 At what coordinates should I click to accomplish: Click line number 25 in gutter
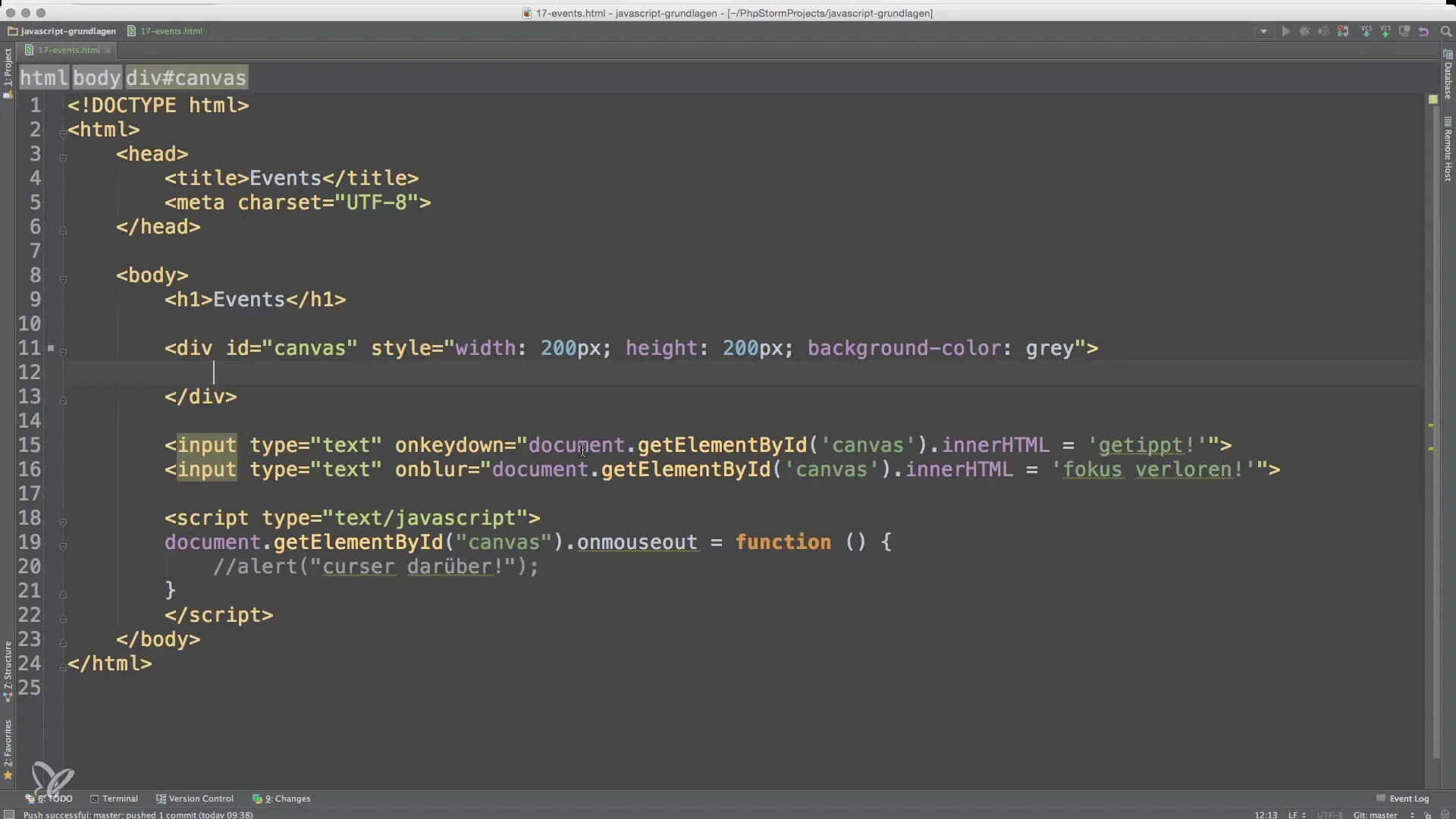click(30, 688)
